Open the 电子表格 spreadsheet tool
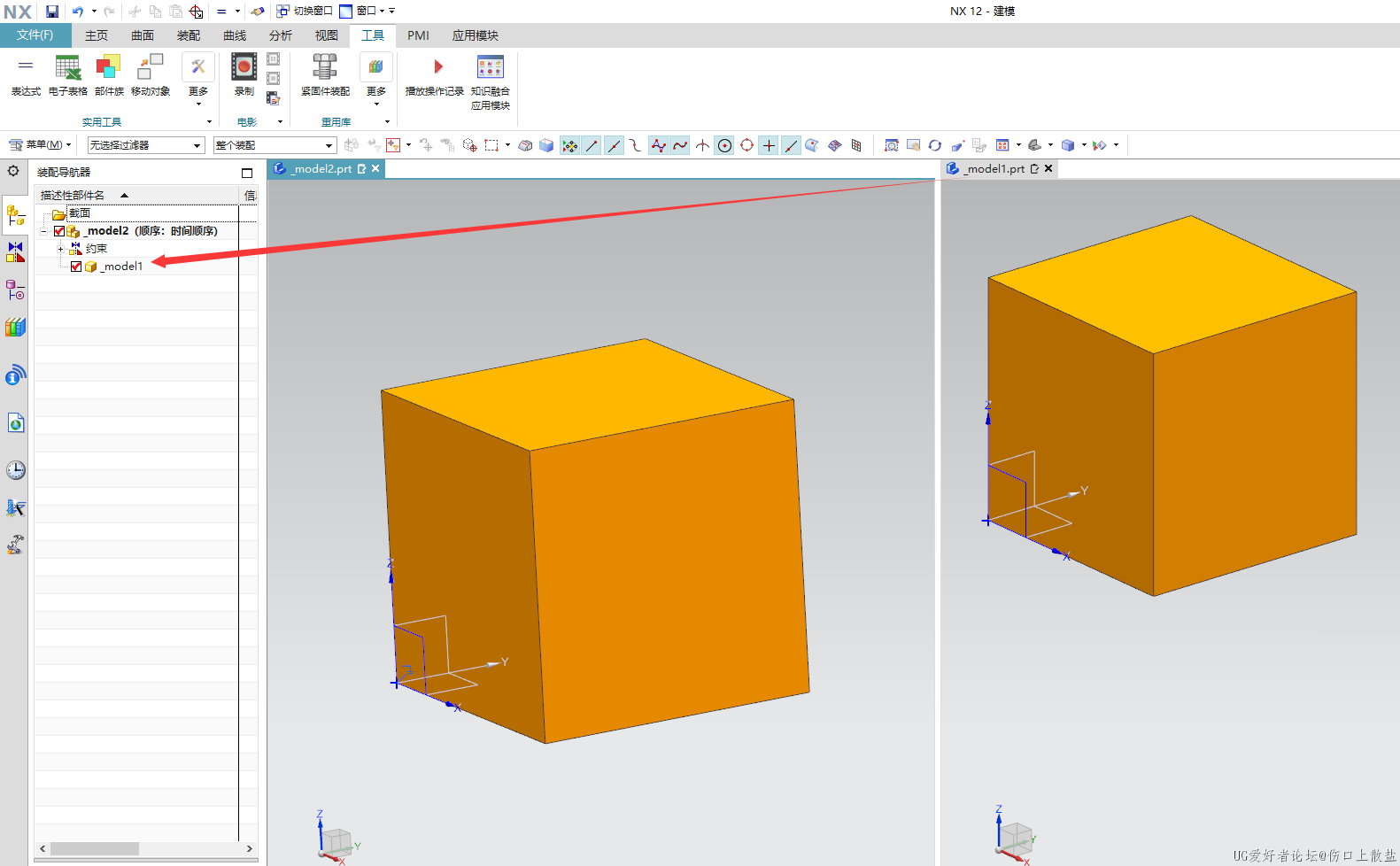The height and width of the screenshot is (866, 1400). (x=68, y=75)
